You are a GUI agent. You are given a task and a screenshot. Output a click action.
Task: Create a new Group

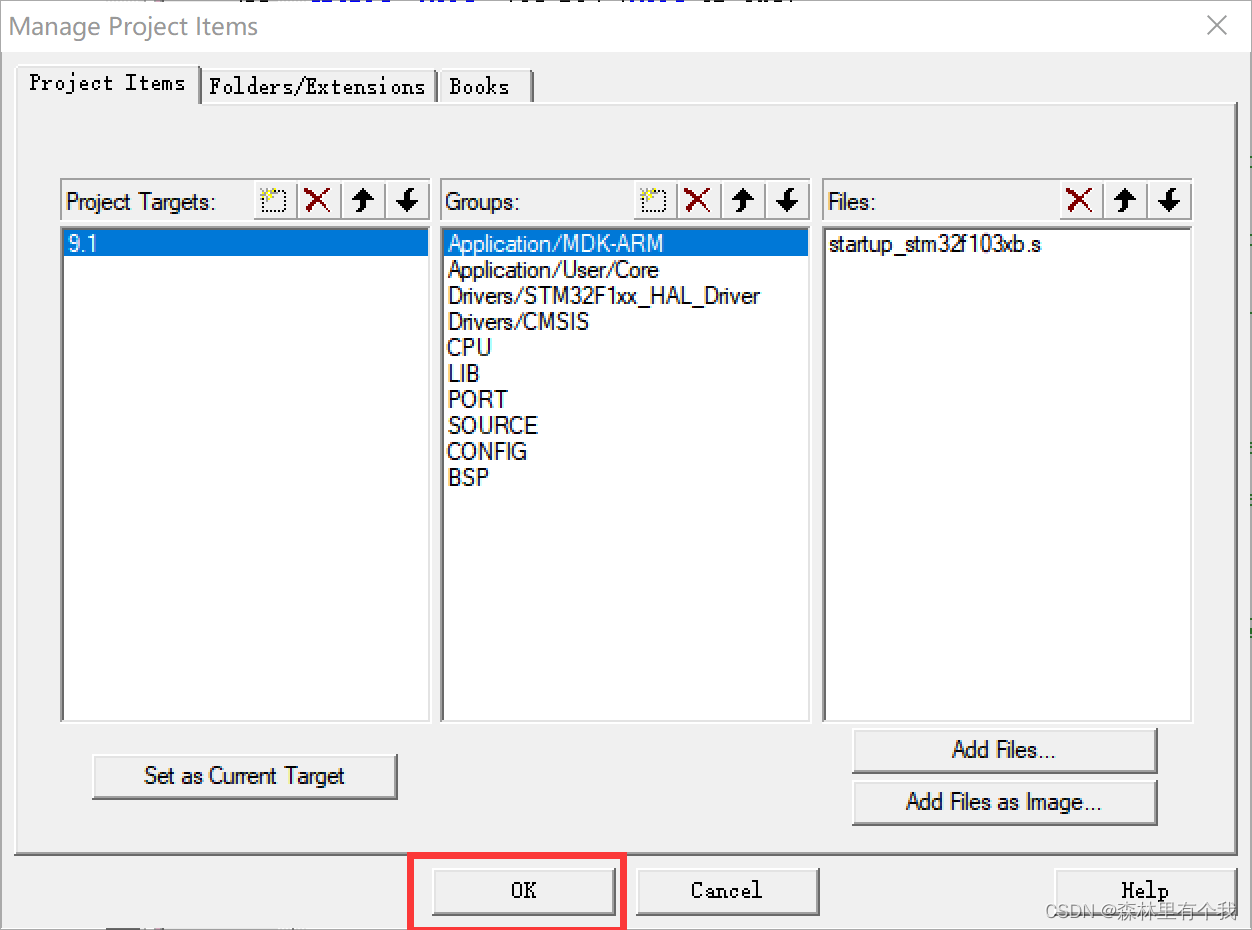[x=654, y=200]
